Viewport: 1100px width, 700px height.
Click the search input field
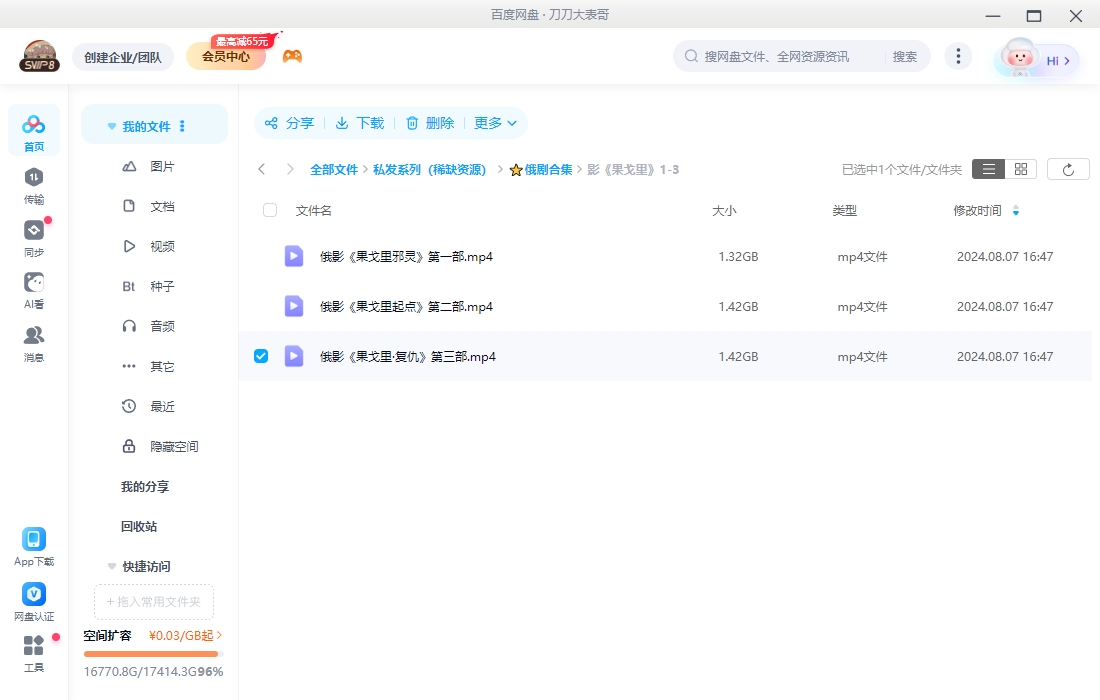(x=790, y=56)
